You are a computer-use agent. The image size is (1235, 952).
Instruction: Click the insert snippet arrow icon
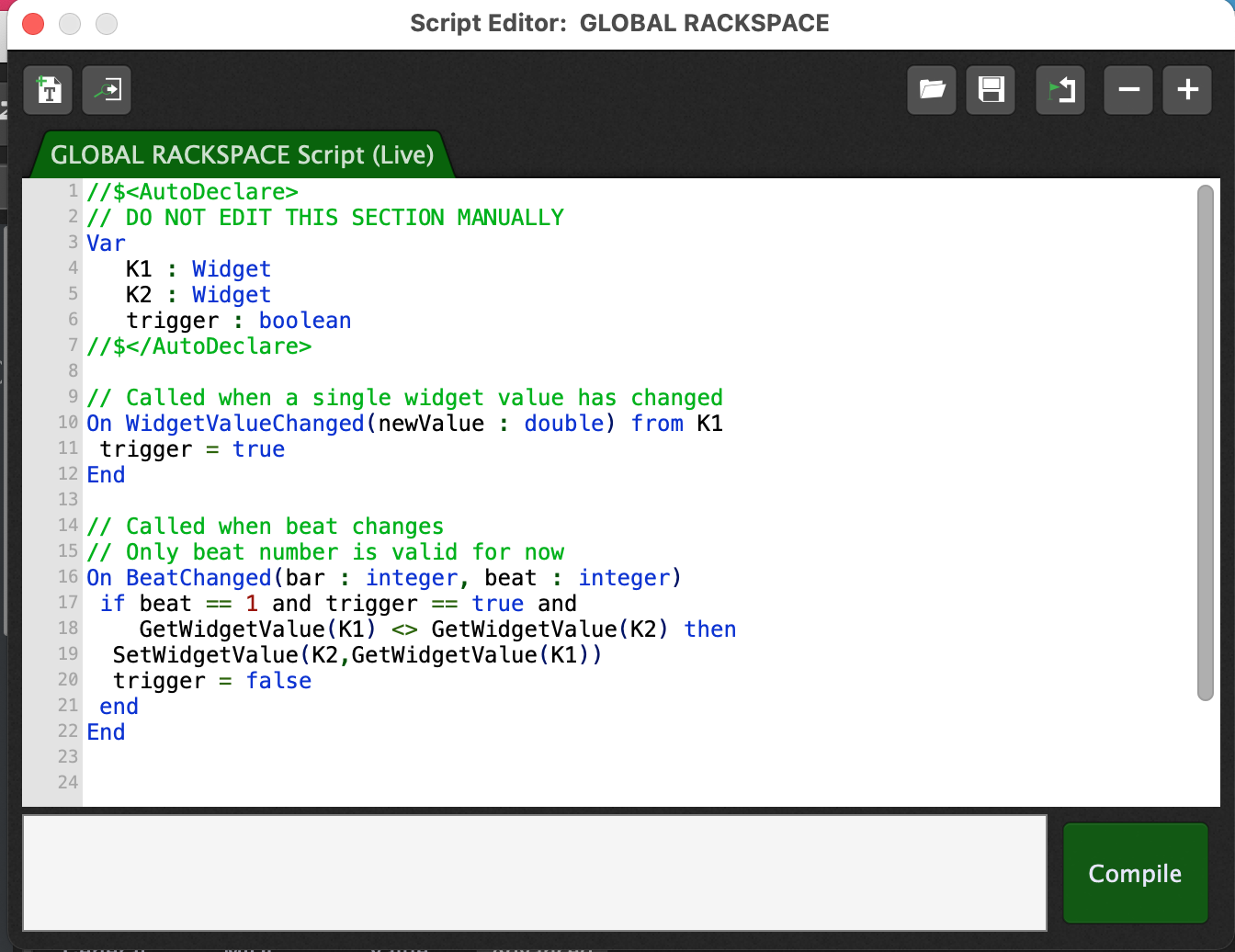pos(107,90)
